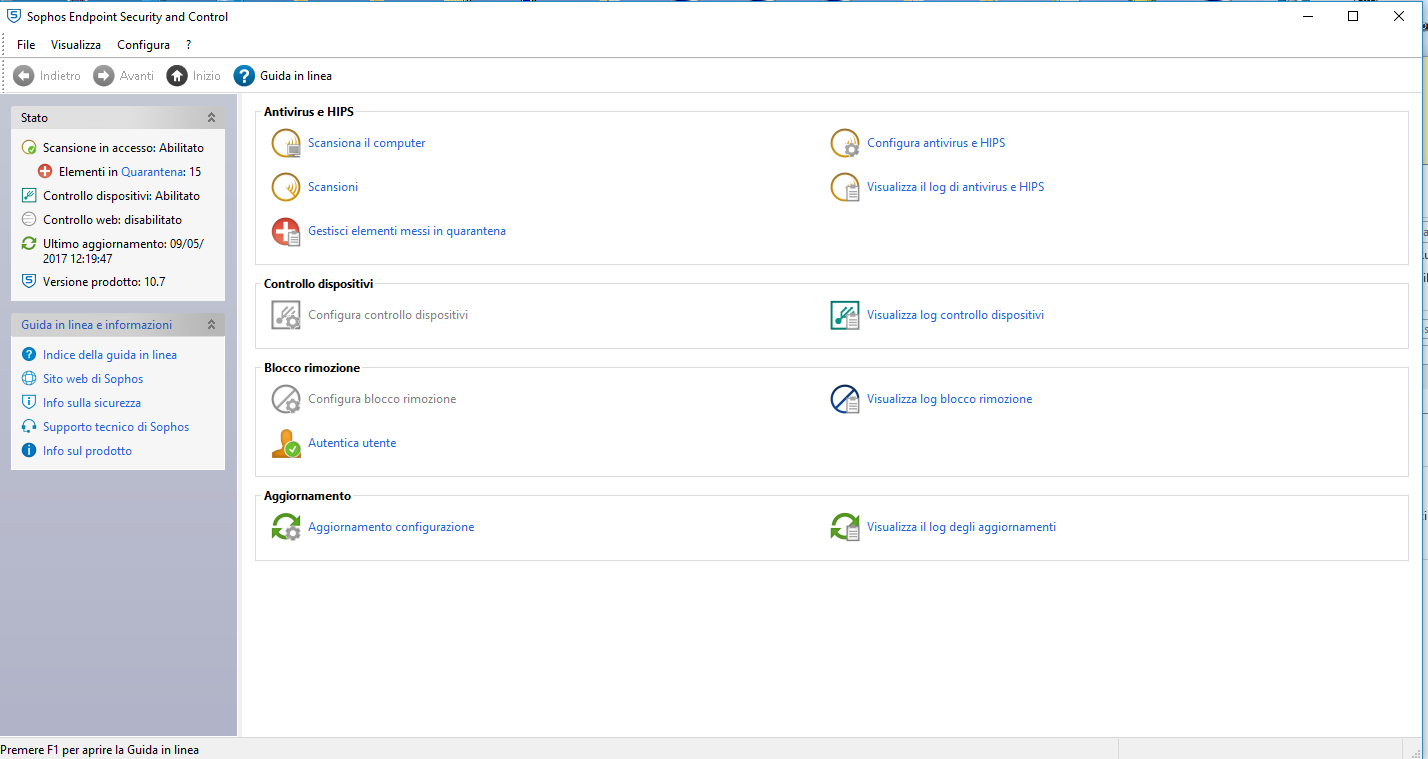Click the Versione prodotto shield icon

point(29,282)
